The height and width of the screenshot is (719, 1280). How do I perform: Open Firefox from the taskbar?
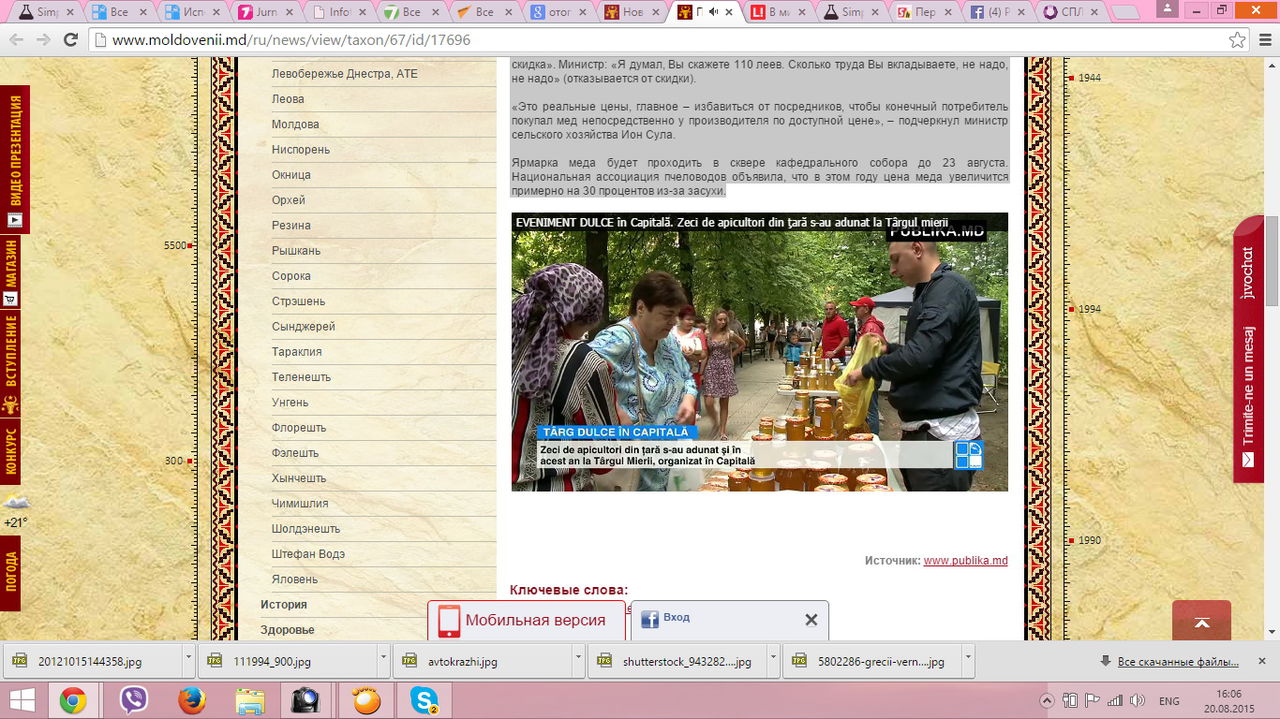click(x=191, y=700)
